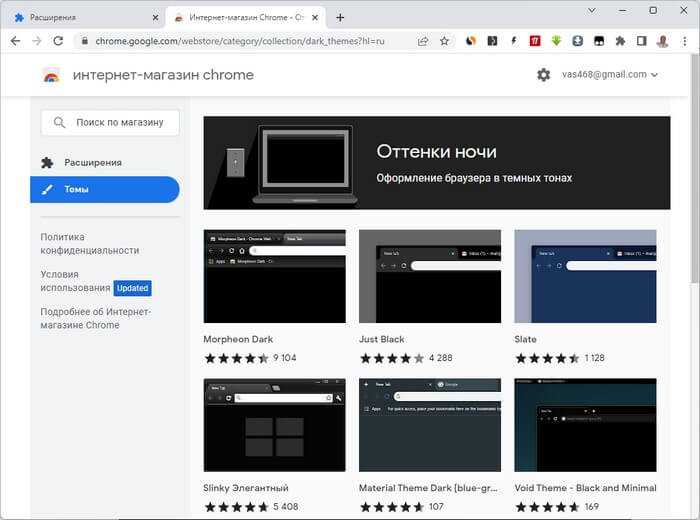Click the orange circle extension icon
700x520 pixels.
pos(471,41)
